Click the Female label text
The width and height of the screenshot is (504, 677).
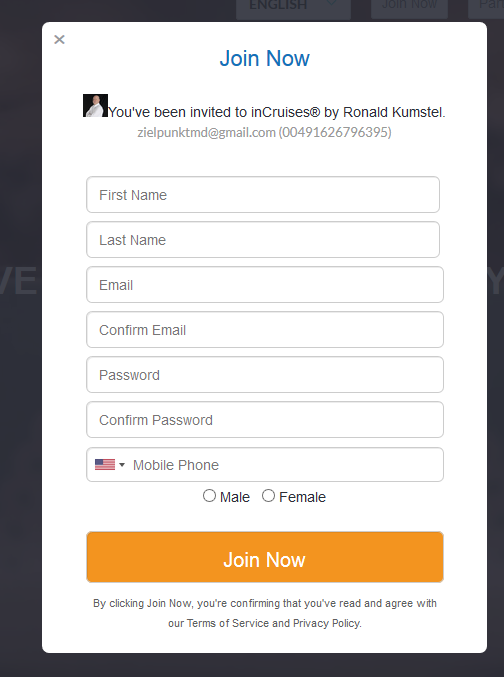tap(302, 497)
